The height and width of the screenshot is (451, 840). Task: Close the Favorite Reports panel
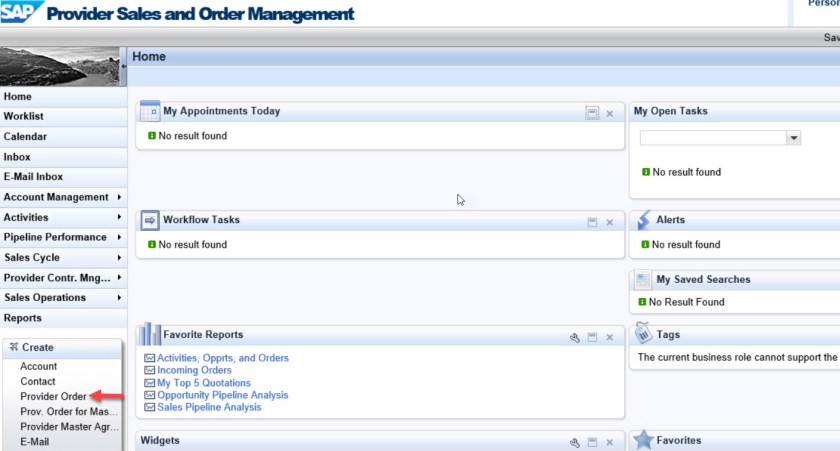click(610, 337)
